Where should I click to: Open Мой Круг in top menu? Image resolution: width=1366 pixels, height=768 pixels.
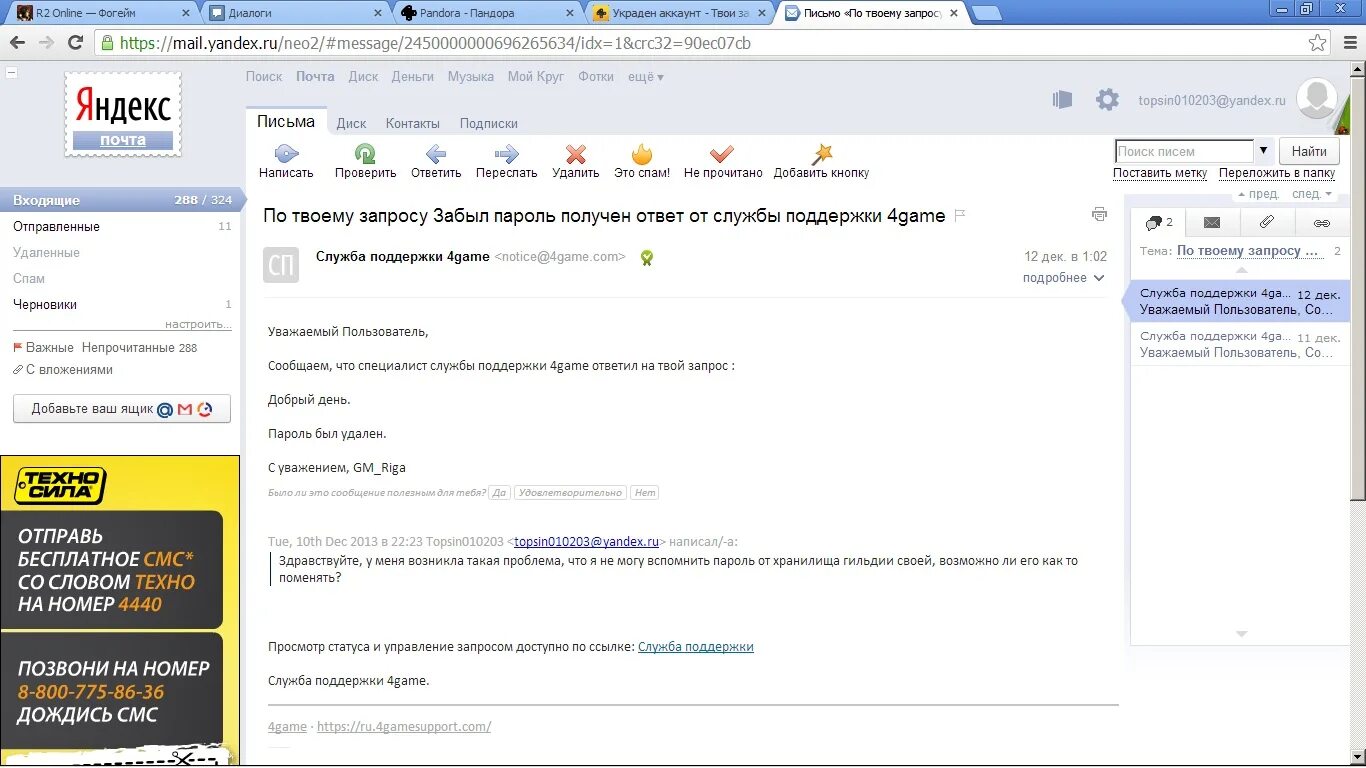pyautogui.click(x=536, y=77)
